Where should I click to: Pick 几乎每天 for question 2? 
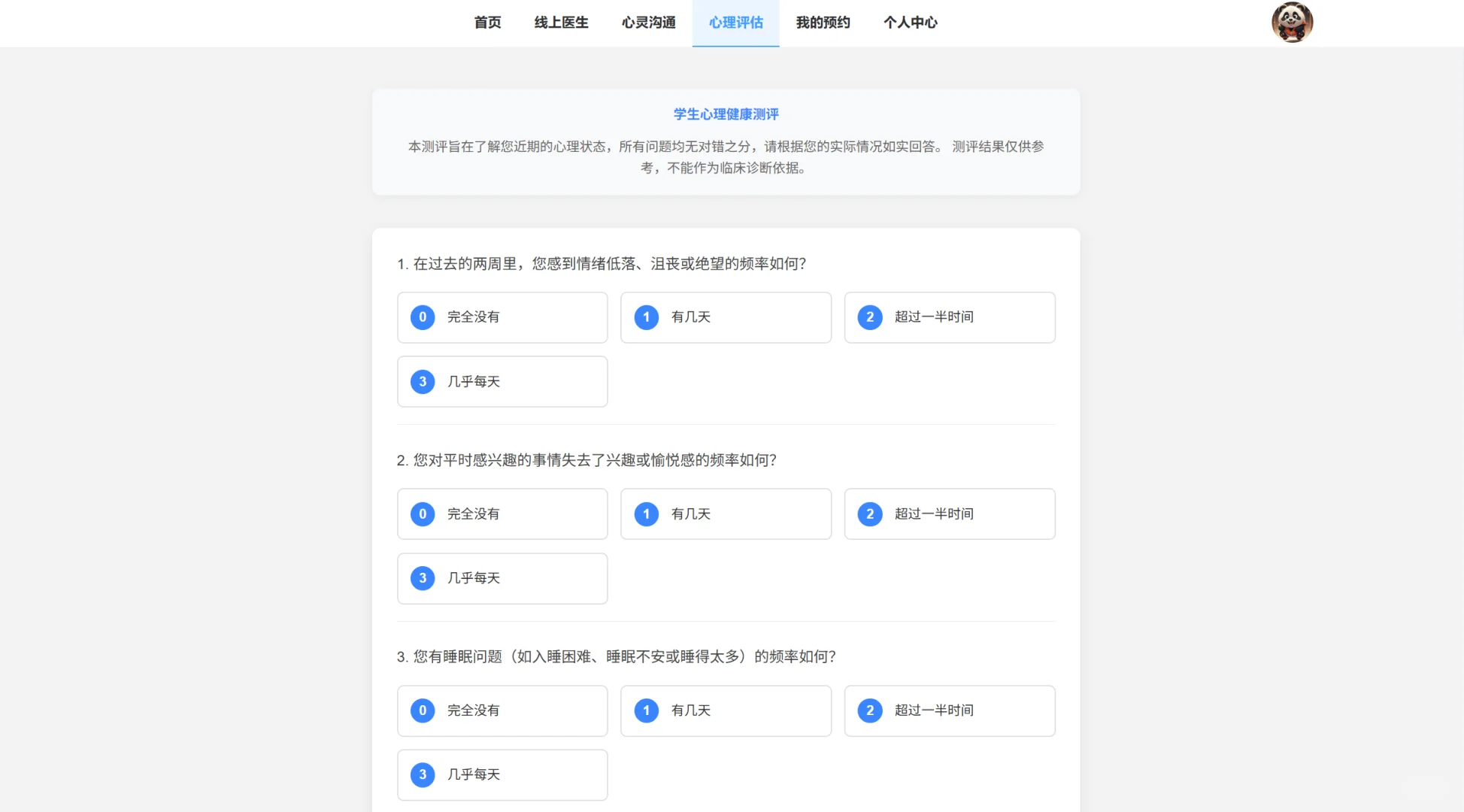click(x=502, y=578)
